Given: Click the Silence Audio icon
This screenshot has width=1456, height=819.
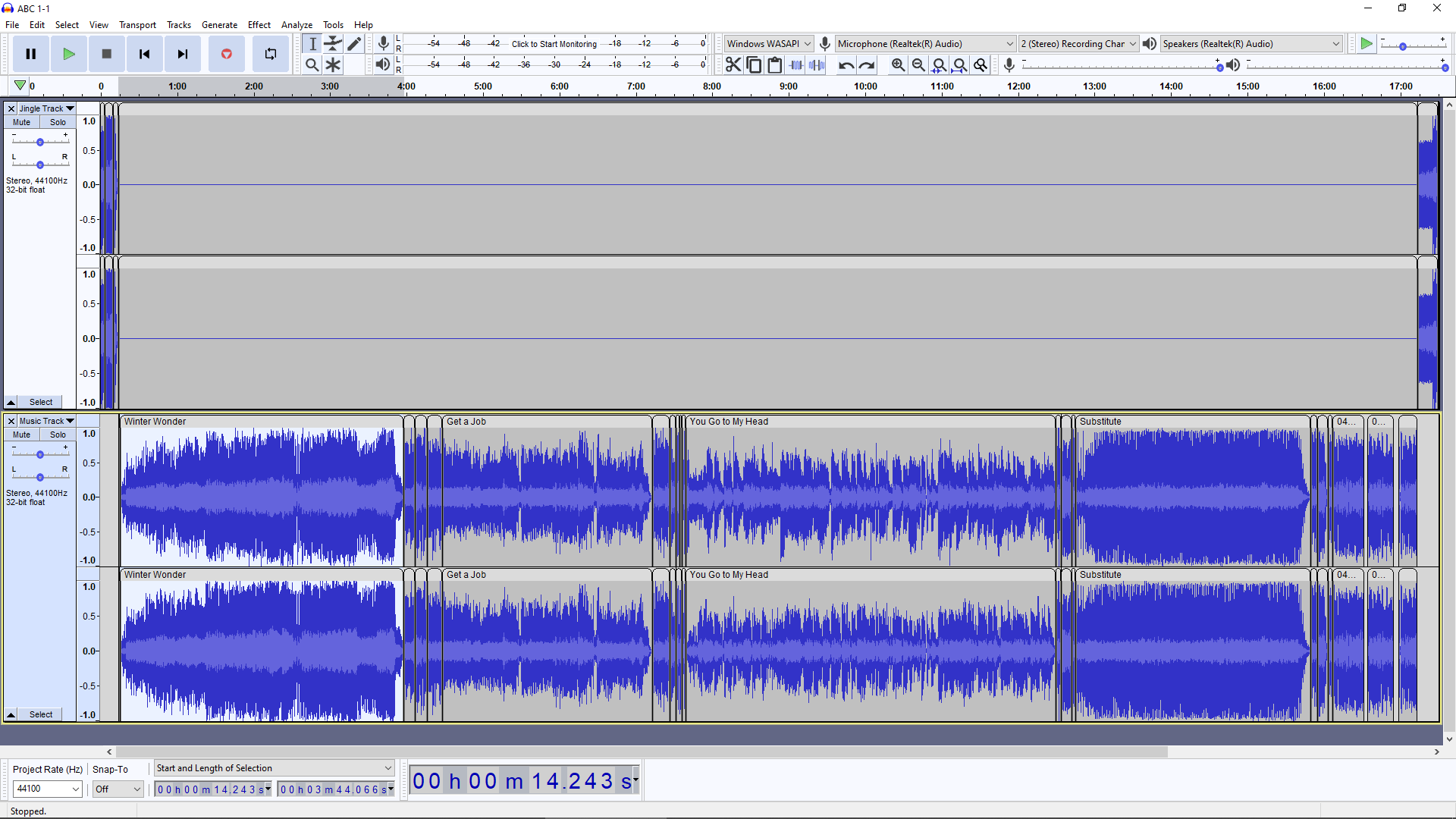Looking at the screenshot, I should point(817,65).
